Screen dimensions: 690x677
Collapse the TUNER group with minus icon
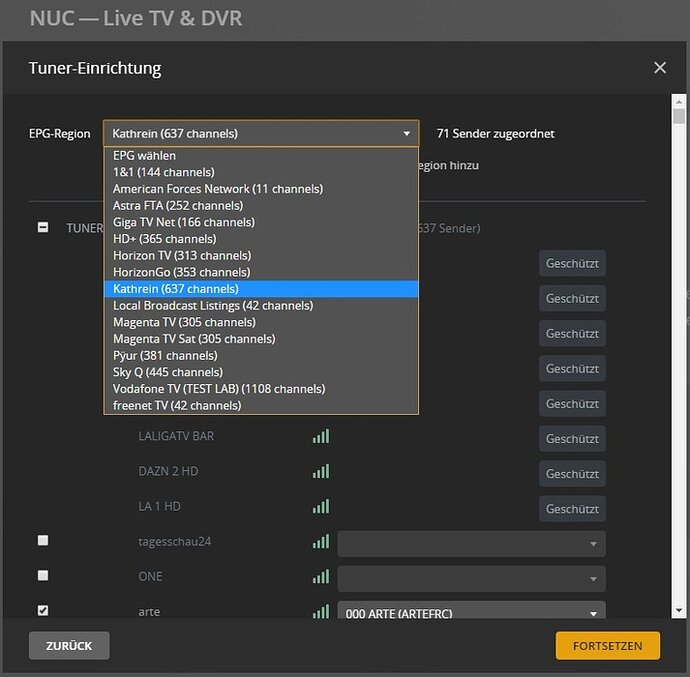point(43,227)
